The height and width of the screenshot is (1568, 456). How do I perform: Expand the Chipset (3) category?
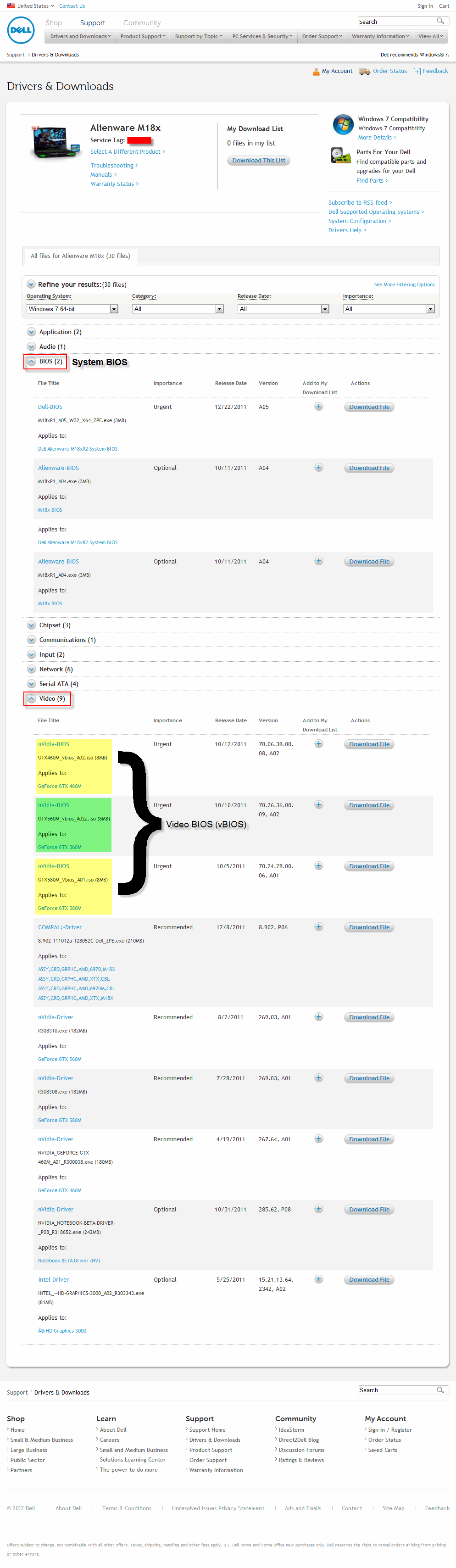[32, 625]
